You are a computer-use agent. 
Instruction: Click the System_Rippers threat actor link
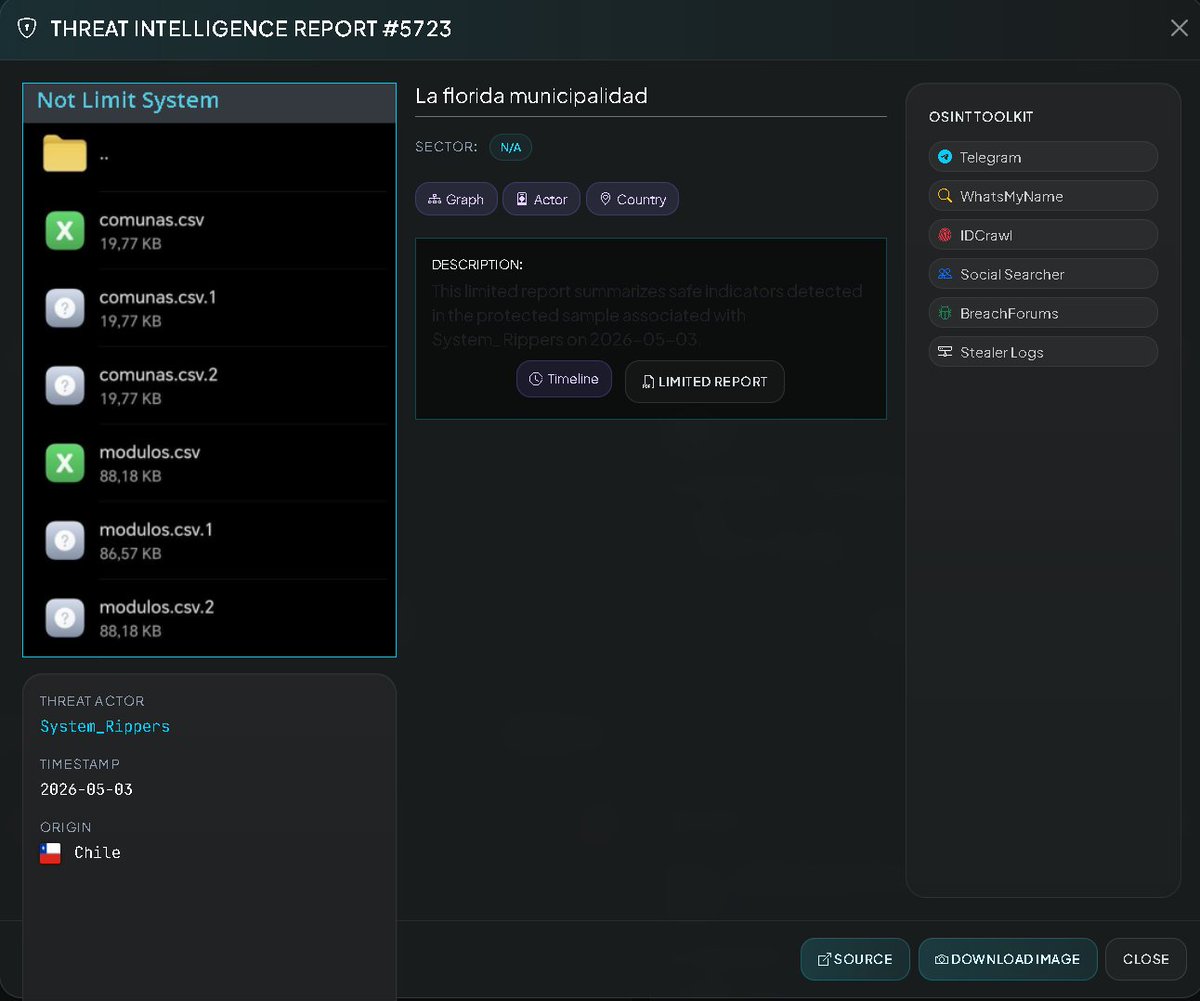coord(105,726)
